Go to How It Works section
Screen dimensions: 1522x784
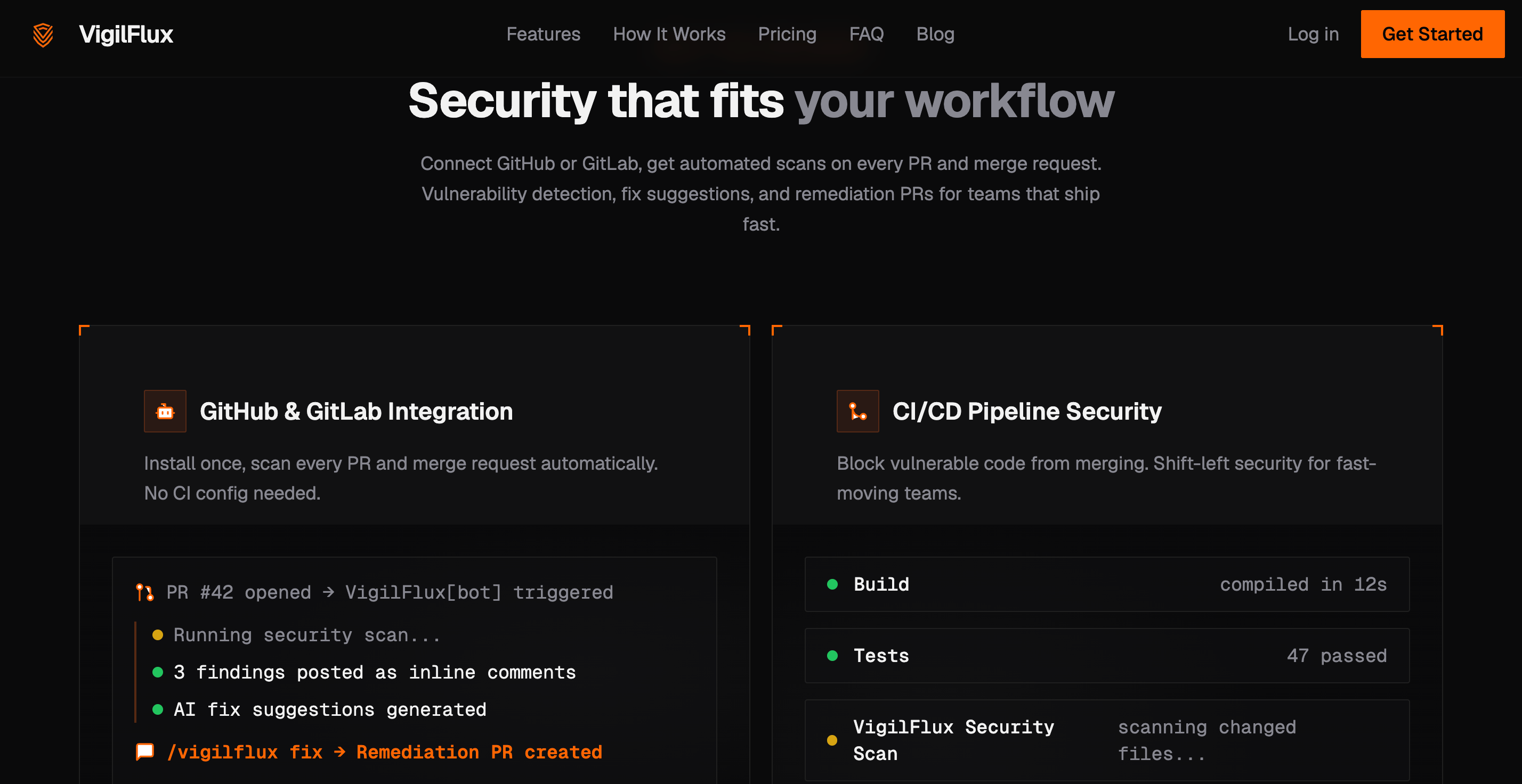669,34
